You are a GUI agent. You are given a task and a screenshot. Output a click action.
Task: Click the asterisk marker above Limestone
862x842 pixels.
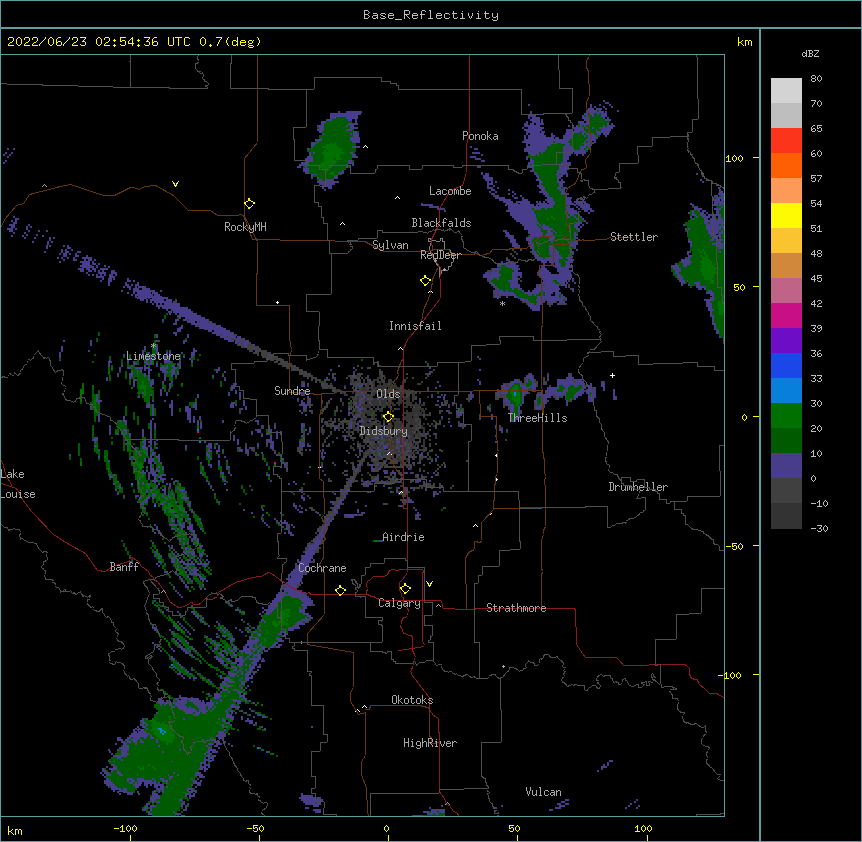(x=153, y=346)
